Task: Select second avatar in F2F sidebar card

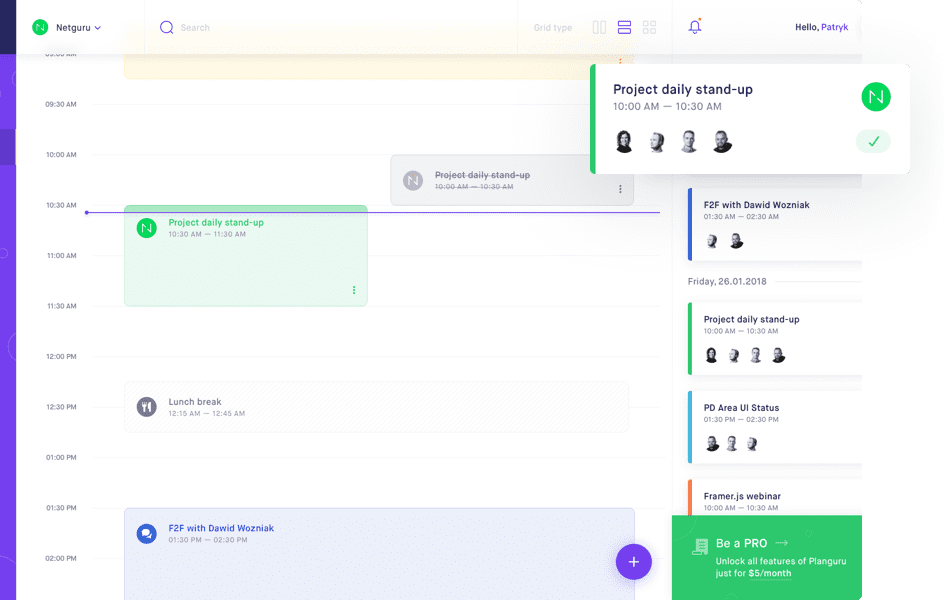Action: [x=736, y=241]
